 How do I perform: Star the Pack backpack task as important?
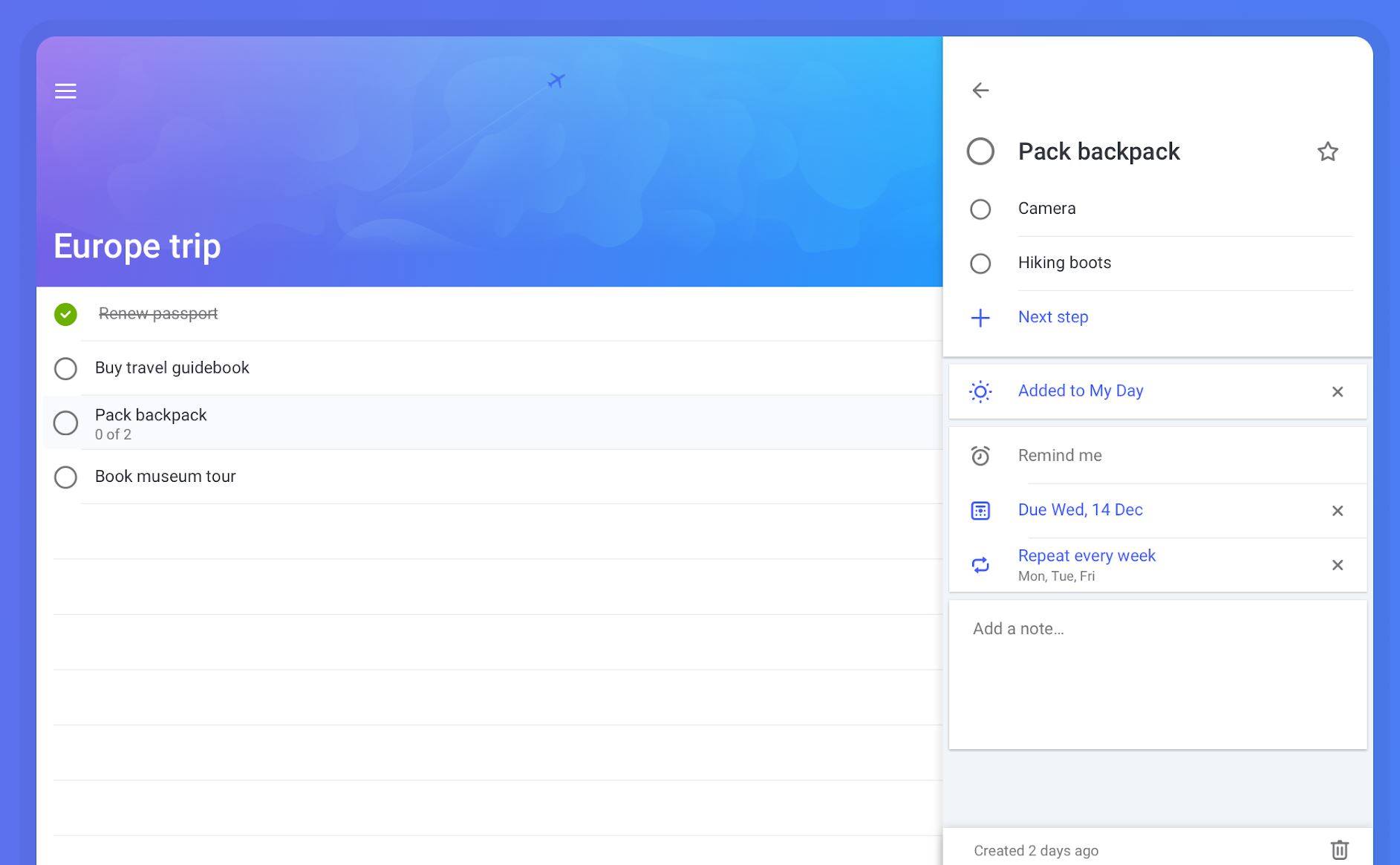[1327, 151]
